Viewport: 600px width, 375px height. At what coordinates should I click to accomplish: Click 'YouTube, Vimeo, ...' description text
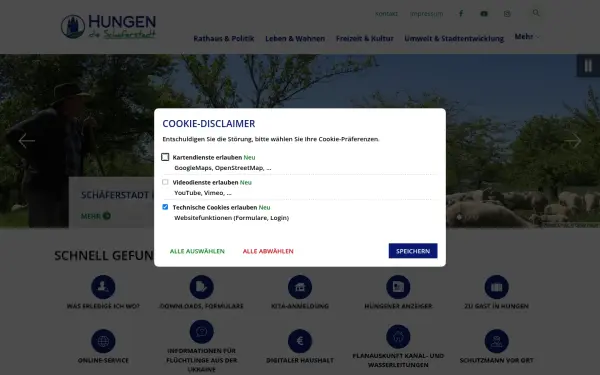(203, 192)
